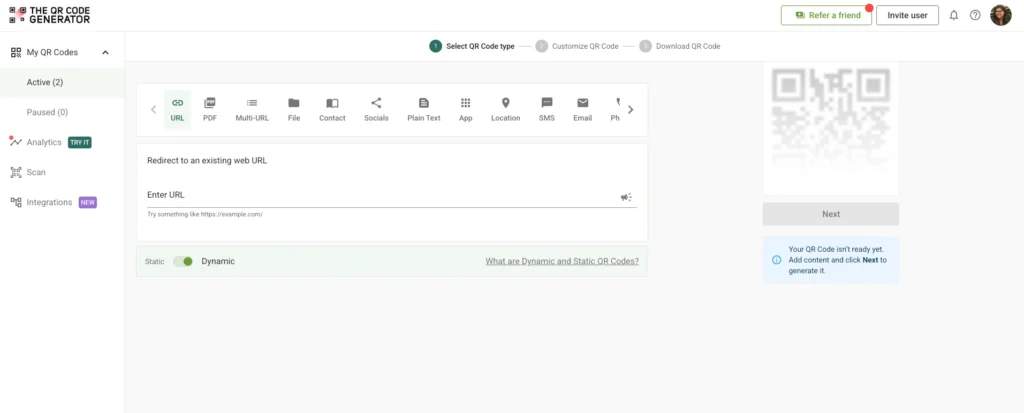Open What are Dynamic and Static QR Codes link
The width and height of the screenshot is (1024, 413).
click(561, 261)
